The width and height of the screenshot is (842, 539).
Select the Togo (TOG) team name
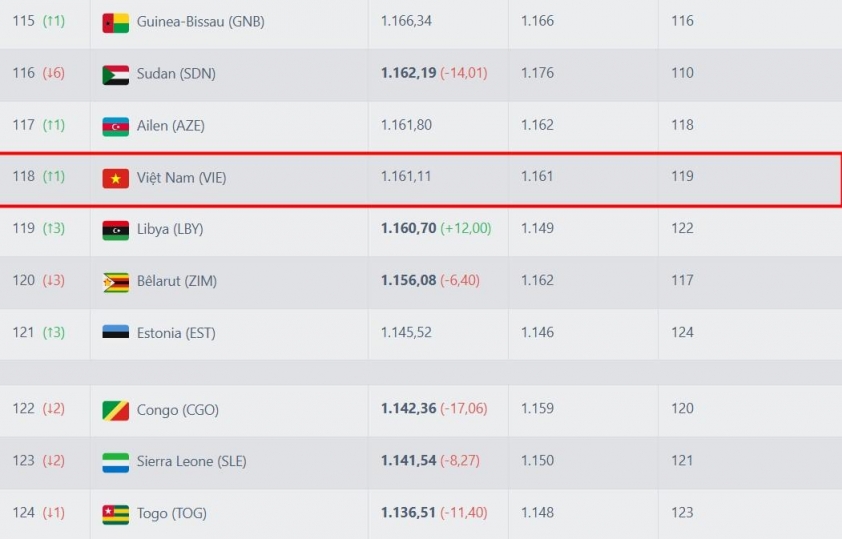(172, 514)
